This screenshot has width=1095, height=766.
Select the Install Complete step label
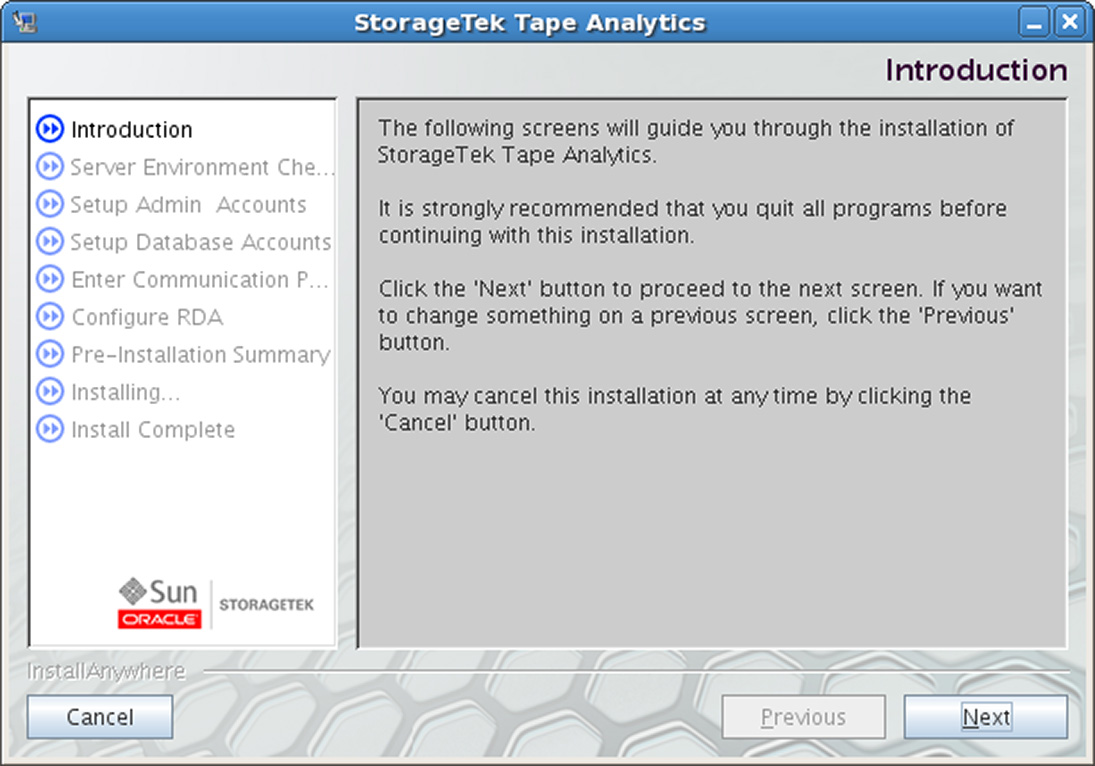coord(153,430)
